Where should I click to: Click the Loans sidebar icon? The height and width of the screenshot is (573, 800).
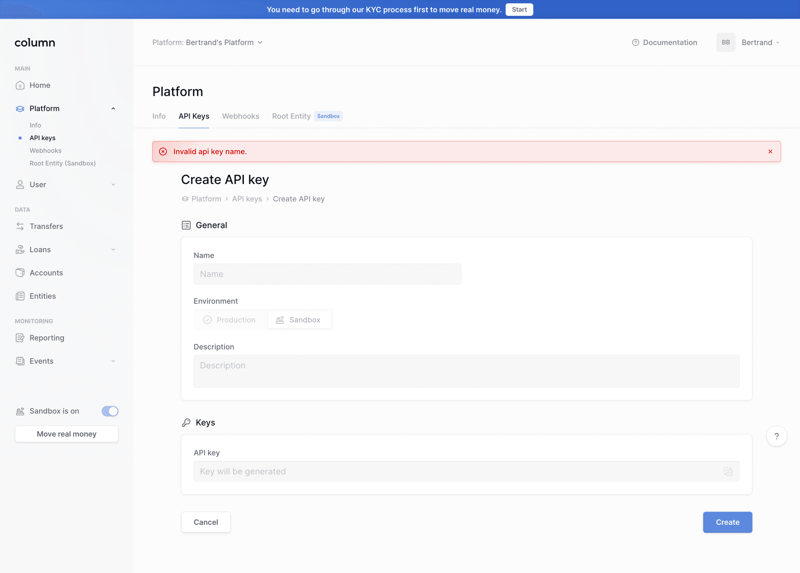coord(20,250)
